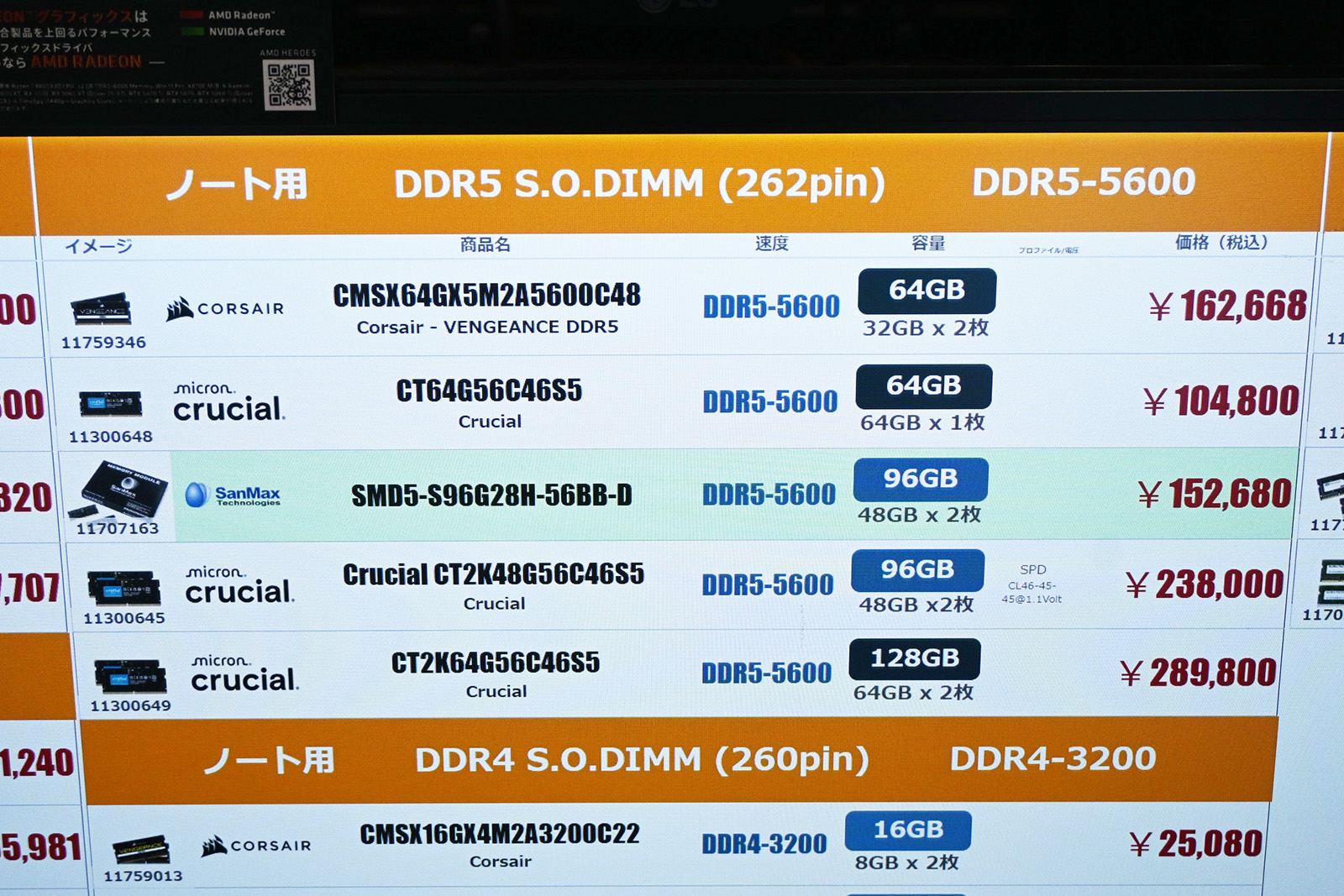Click product name SMD5-S96G28H-56BB-D
This screenshot has height=896, width=1344.
point(491,495)
